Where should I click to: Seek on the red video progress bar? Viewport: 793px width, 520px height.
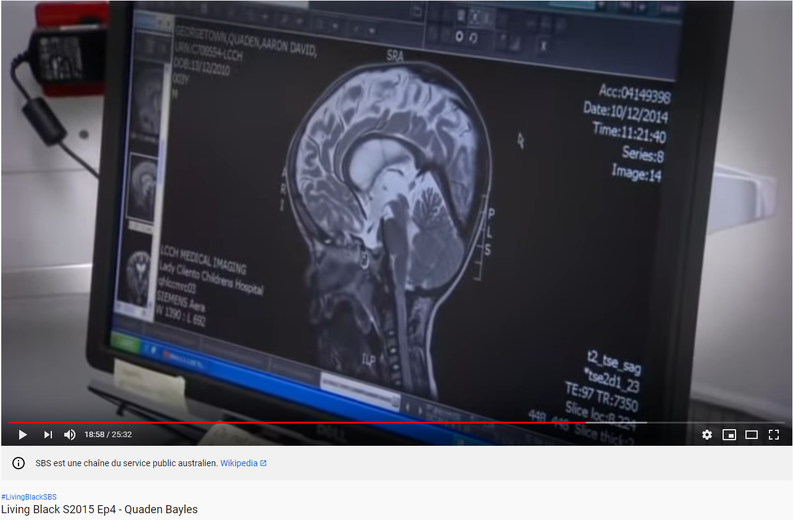click(x=300, y=423)
